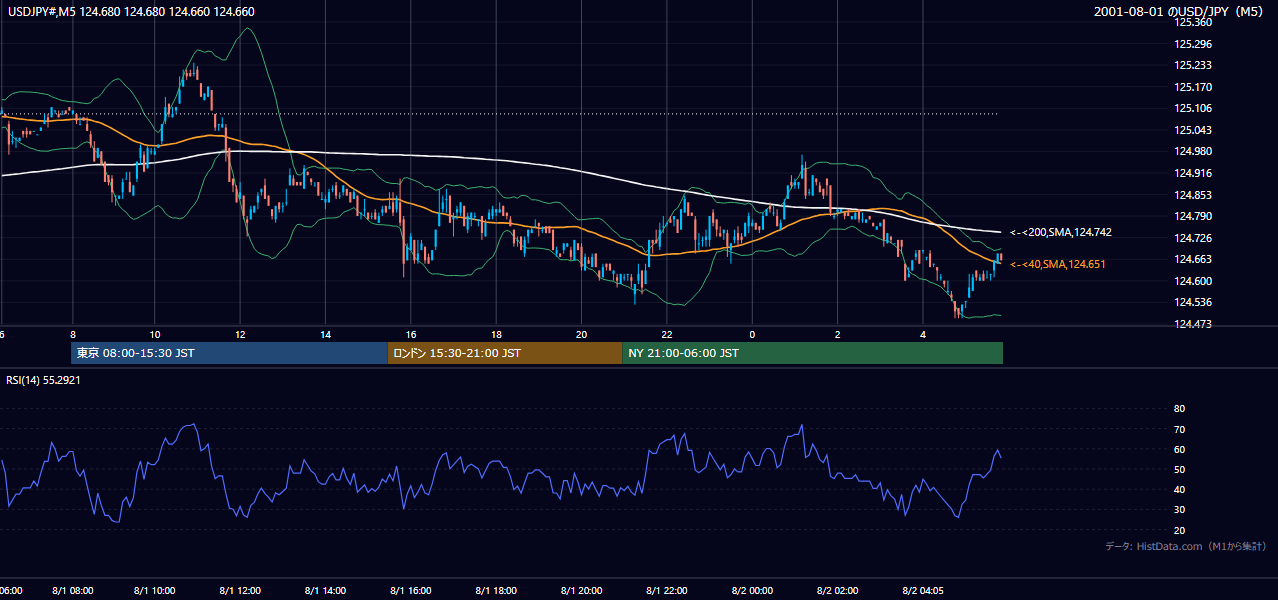
Task: Click the 8/2 02:00 date label
Action: coord(837,591)
